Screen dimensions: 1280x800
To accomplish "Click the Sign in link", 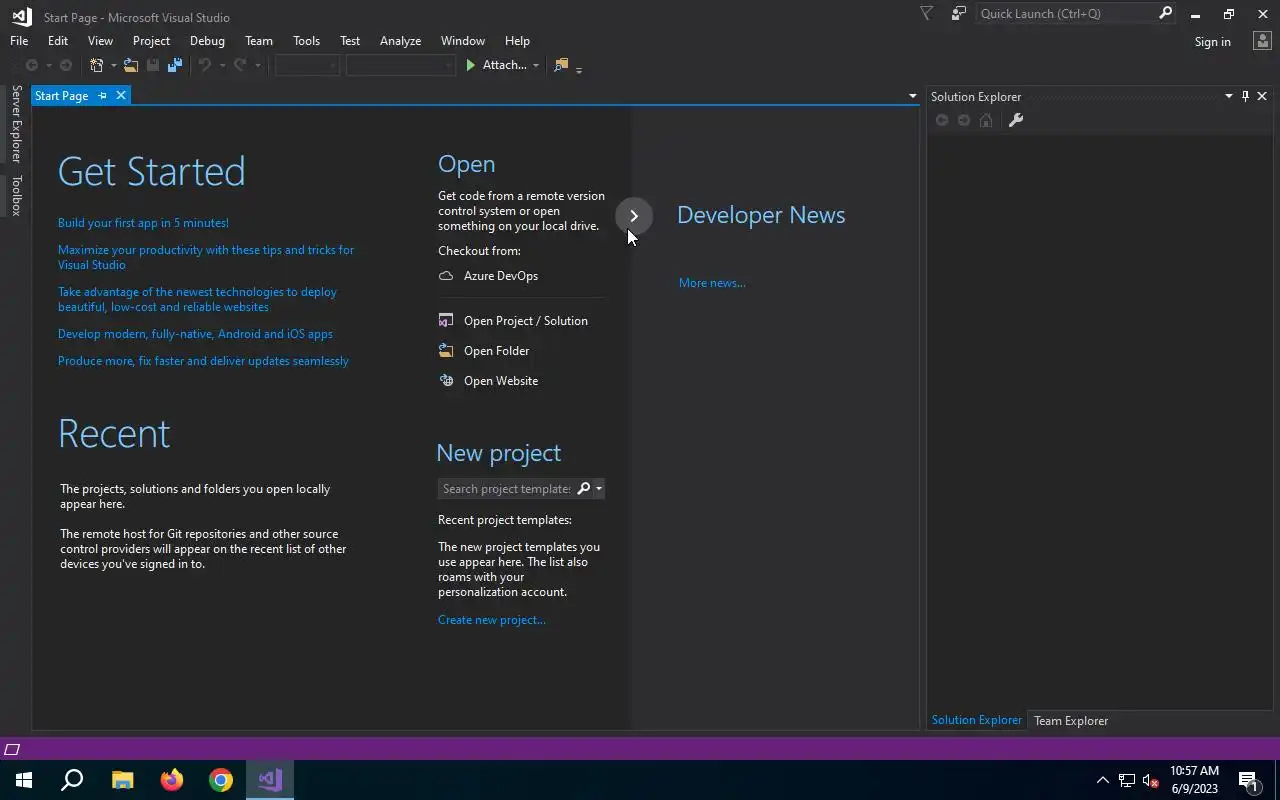I will tap(1212, 42).
